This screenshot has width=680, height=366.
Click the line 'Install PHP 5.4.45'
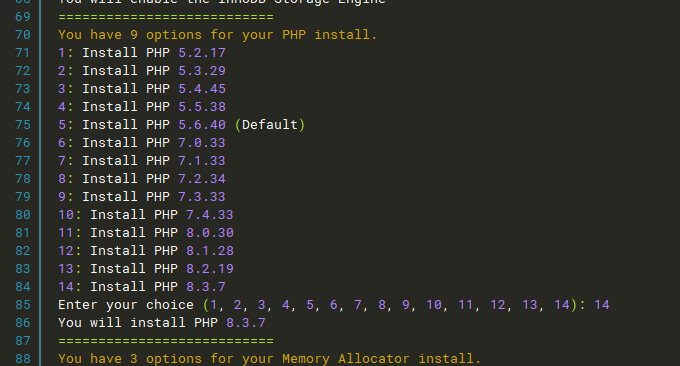coord(154,89)
